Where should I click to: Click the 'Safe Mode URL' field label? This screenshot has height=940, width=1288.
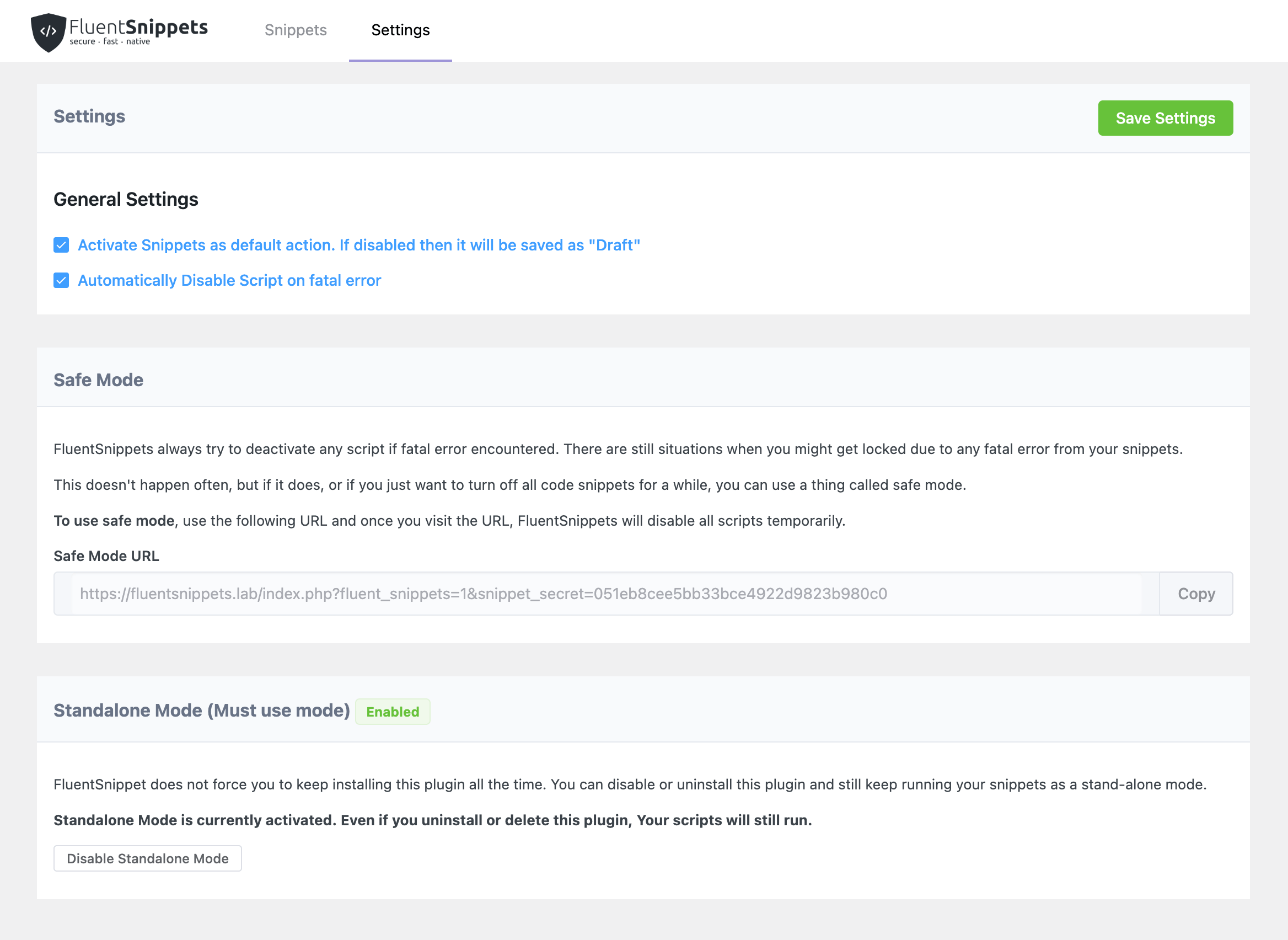coord(106,556)
